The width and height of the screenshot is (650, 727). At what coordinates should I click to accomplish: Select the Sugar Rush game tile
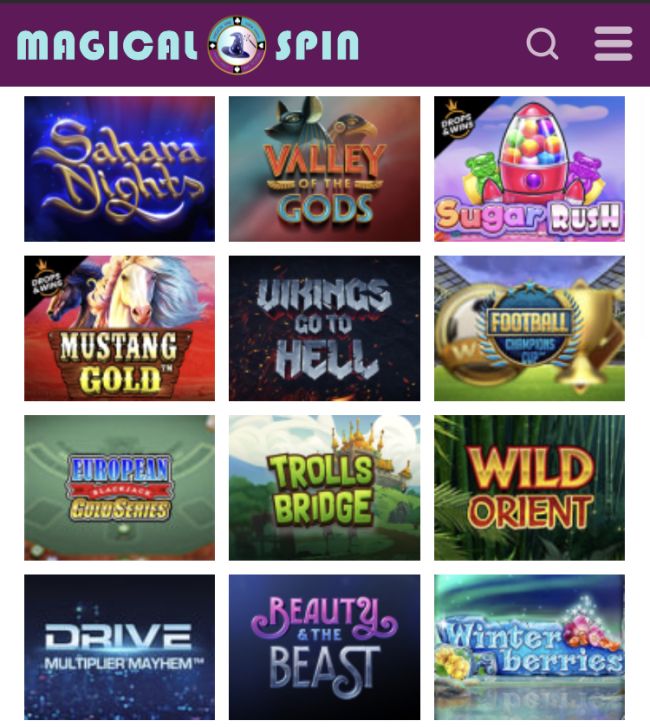point(529,169)
